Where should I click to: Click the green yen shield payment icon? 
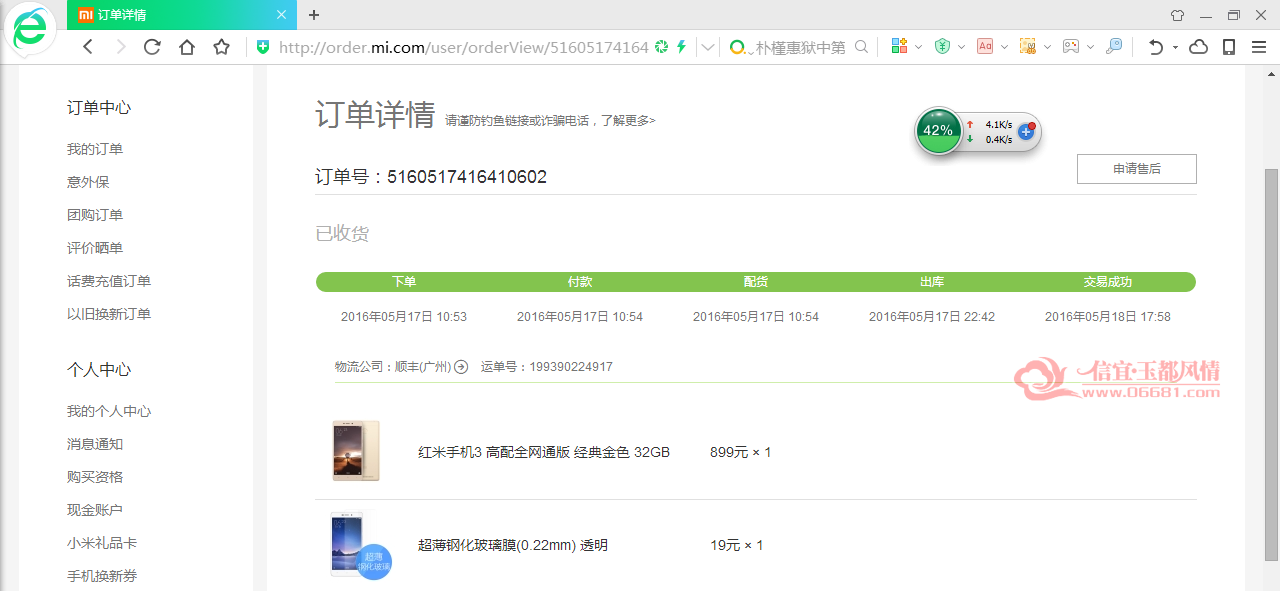942,47
